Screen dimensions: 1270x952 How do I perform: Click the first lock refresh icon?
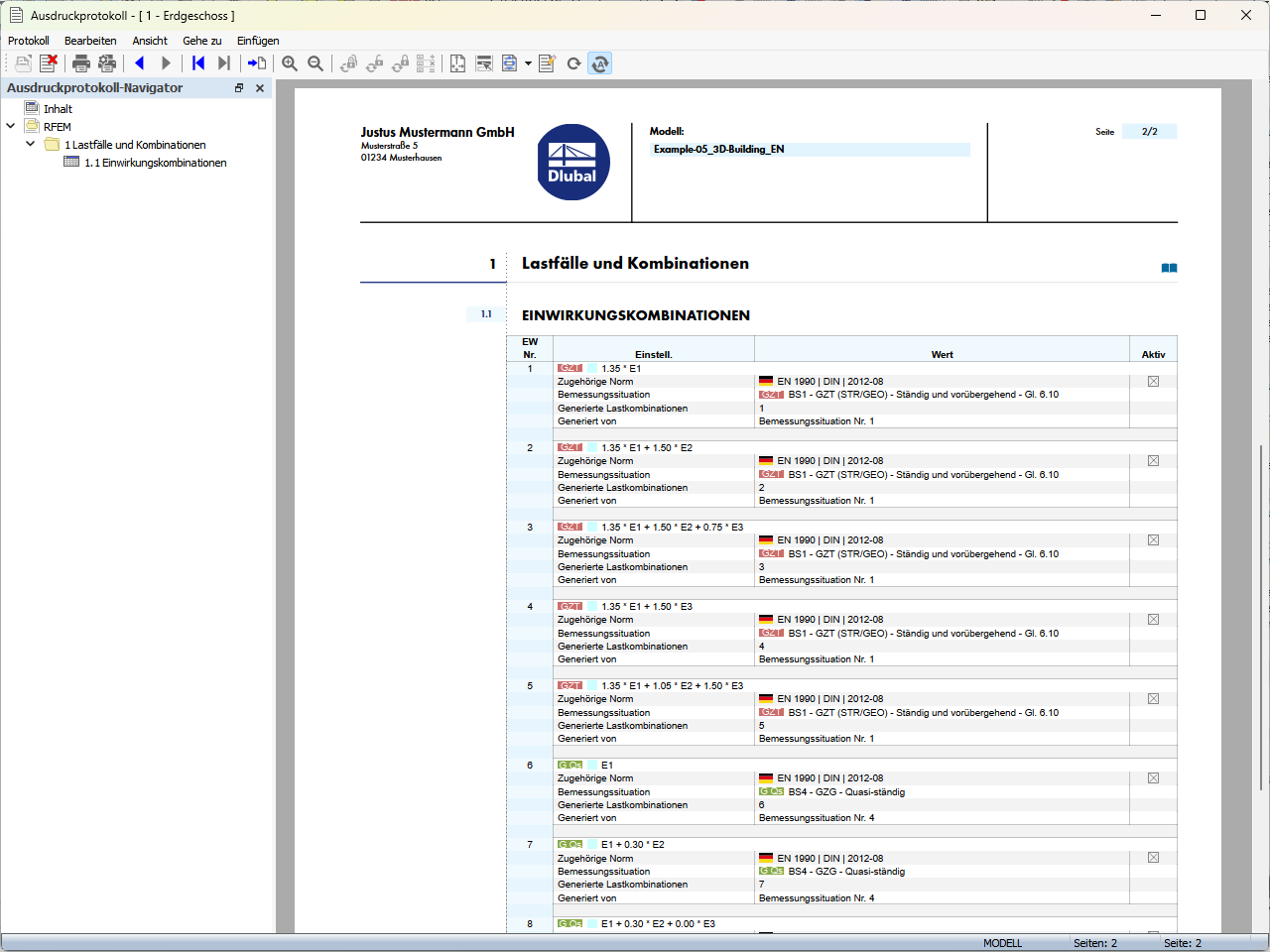pos(348,63)
